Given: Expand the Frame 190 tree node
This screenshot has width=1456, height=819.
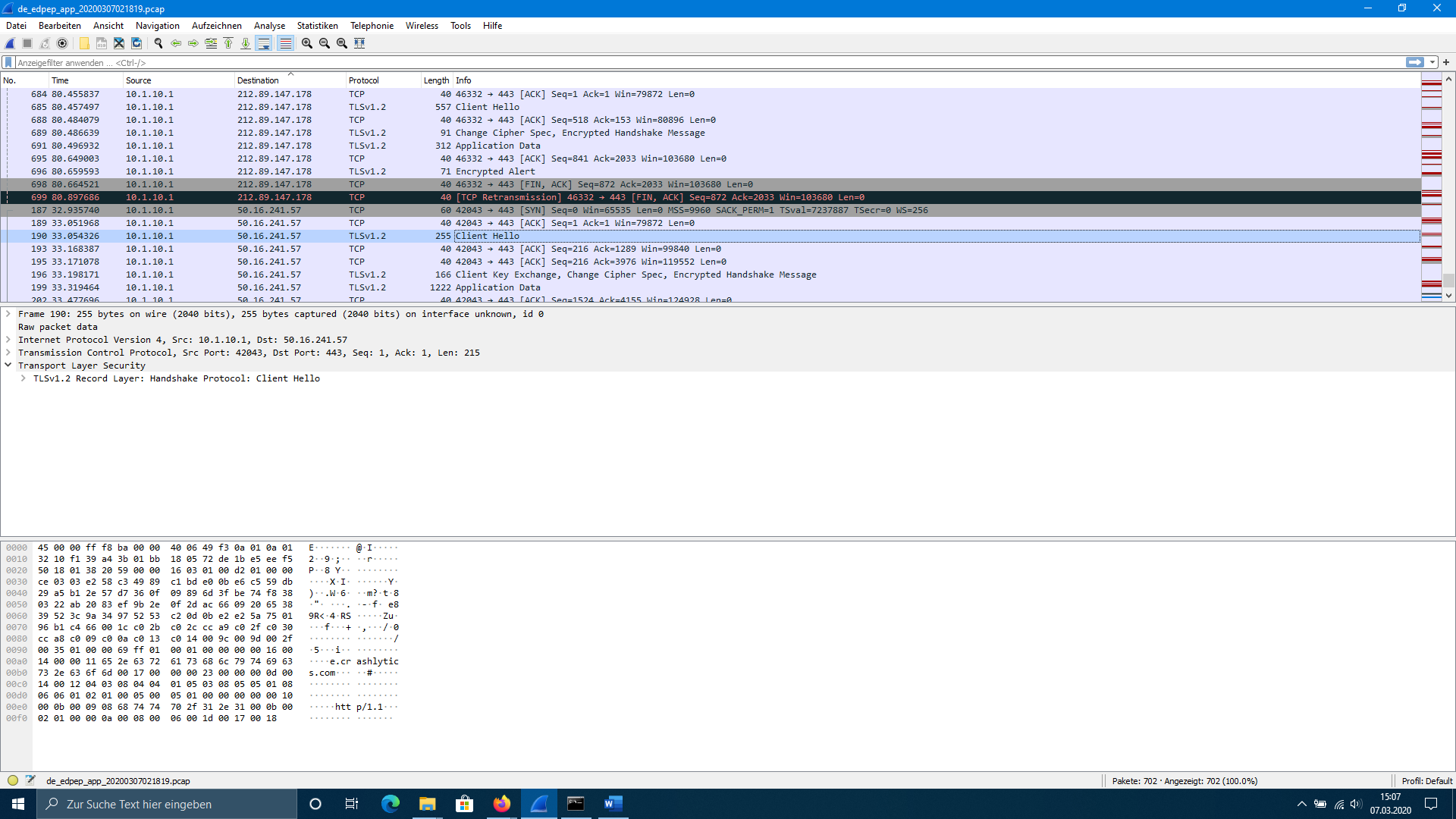Looking at the screenshot, I should pyautogui.click(x=8, y=314).
